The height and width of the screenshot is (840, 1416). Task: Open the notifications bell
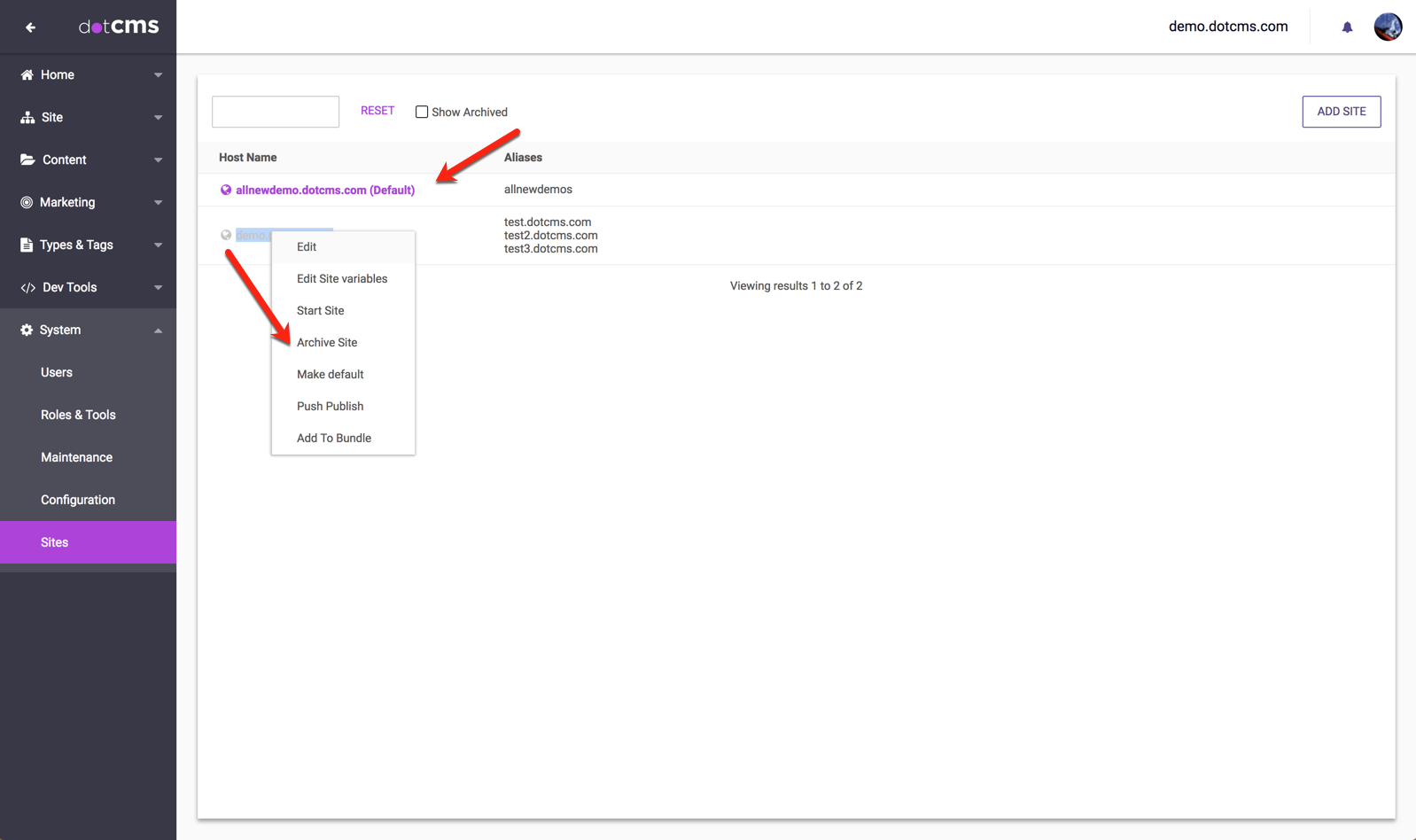coord(1347,27)
